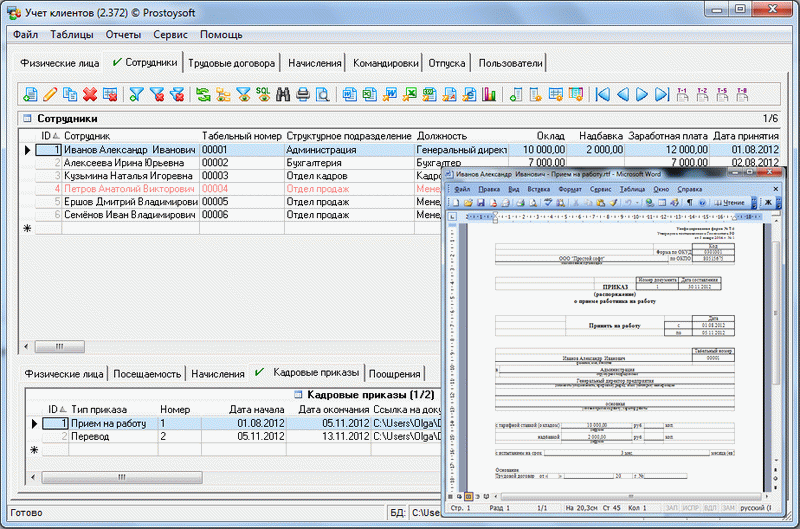
Task: Jump to the first record arrow
Action: pyautogui.click(x=603, y=94)
